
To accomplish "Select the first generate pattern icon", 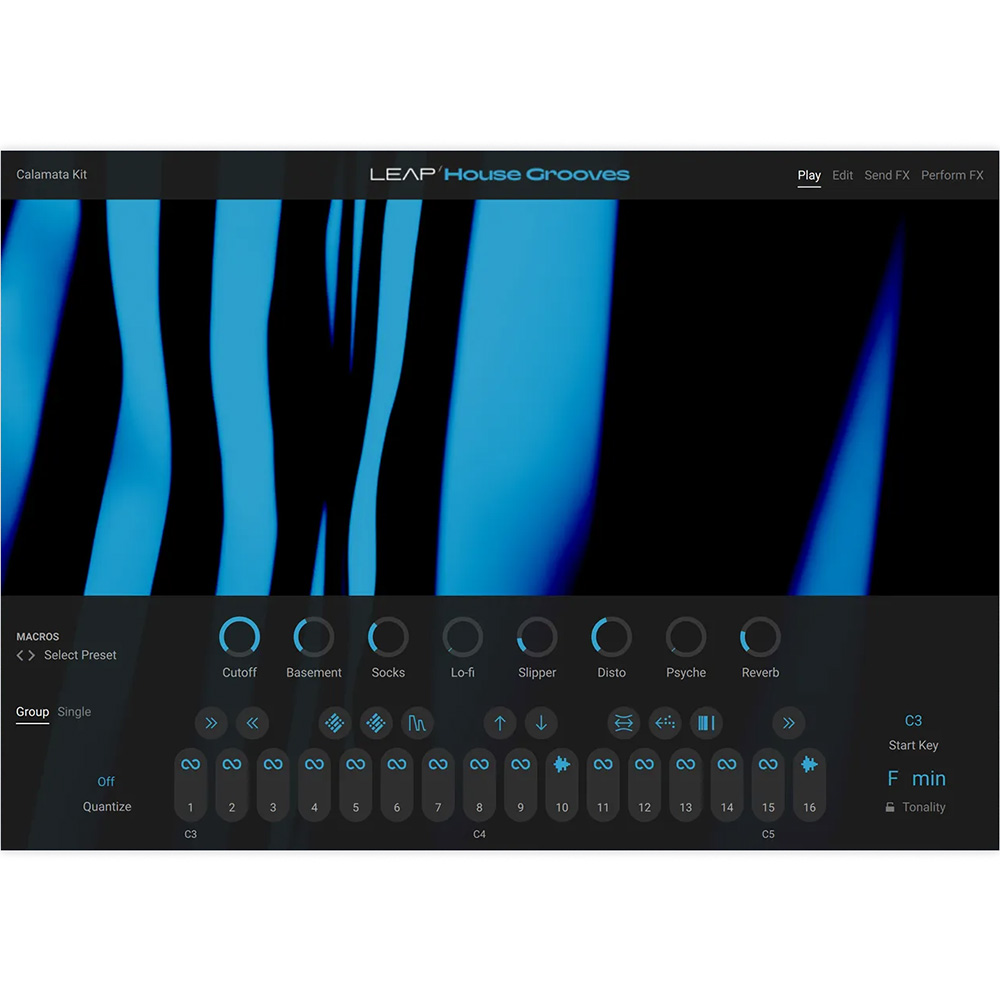I will 334,723.
